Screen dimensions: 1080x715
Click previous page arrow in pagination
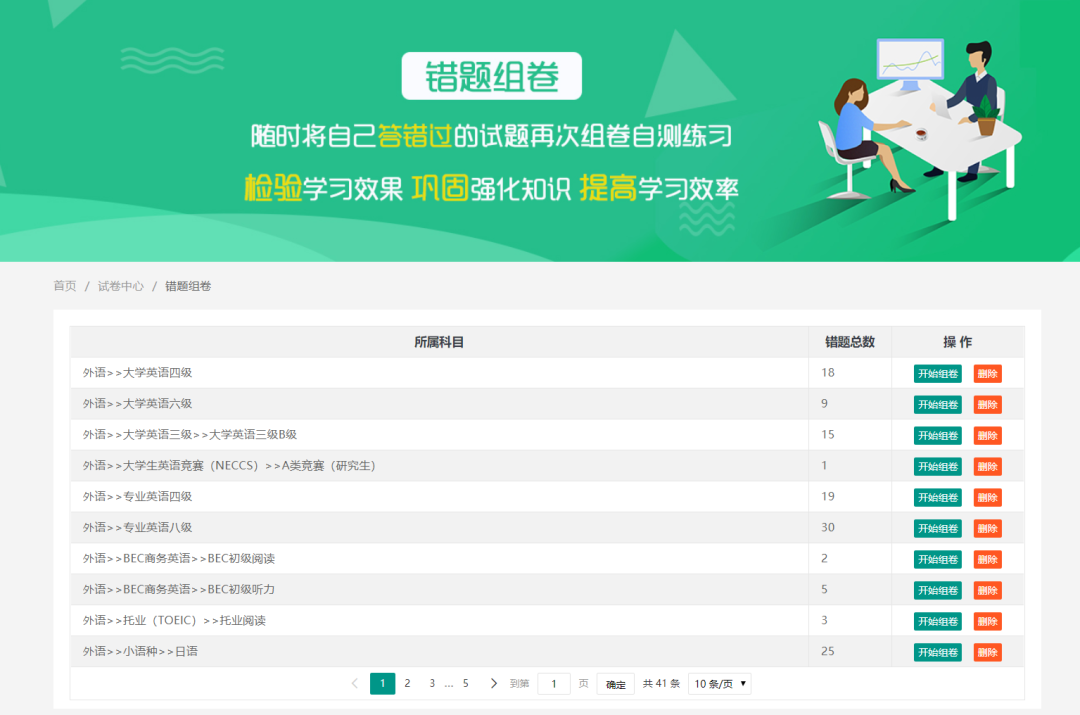point(354,684)
